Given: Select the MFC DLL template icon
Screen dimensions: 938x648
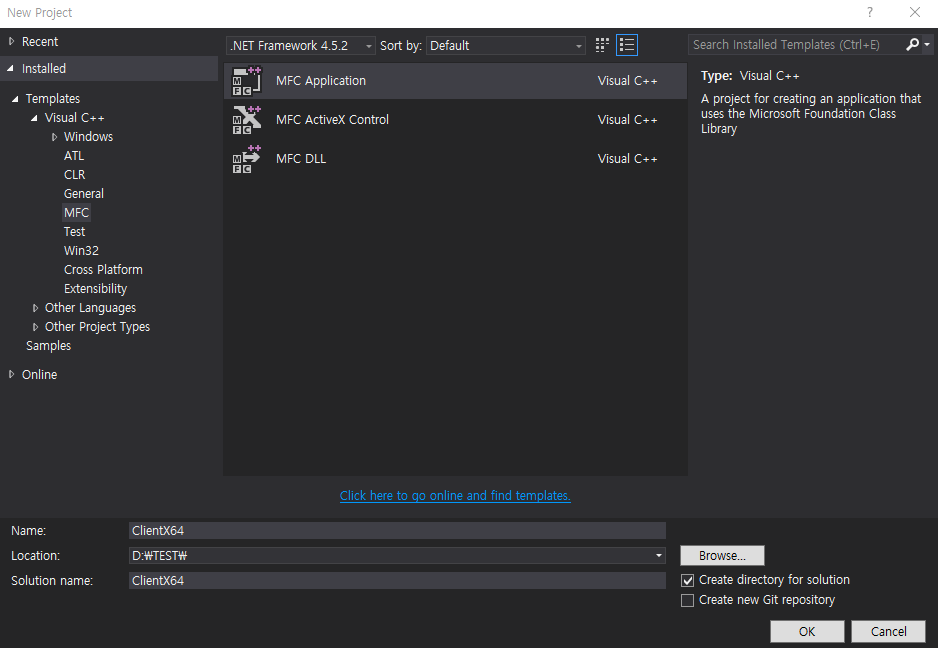Looking at the screenshot, I should 246,159.
